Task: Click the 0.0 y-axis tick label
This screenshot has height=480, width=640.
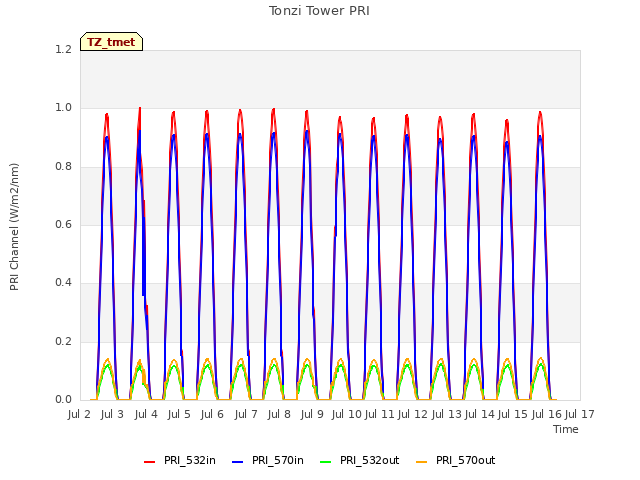Action: point(63,399)
